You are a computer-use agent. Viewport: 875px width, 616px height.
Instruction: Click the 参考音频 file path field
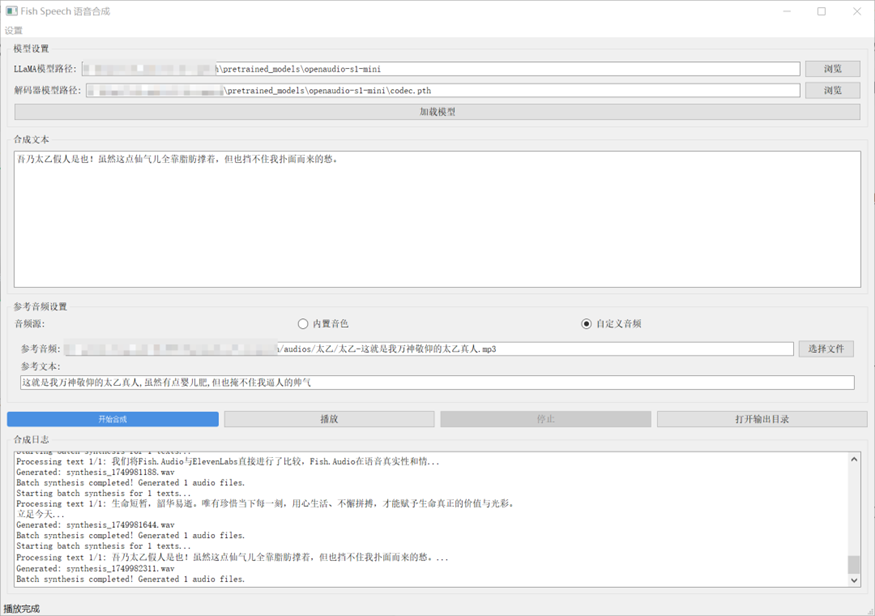click(x=429, y=349)
